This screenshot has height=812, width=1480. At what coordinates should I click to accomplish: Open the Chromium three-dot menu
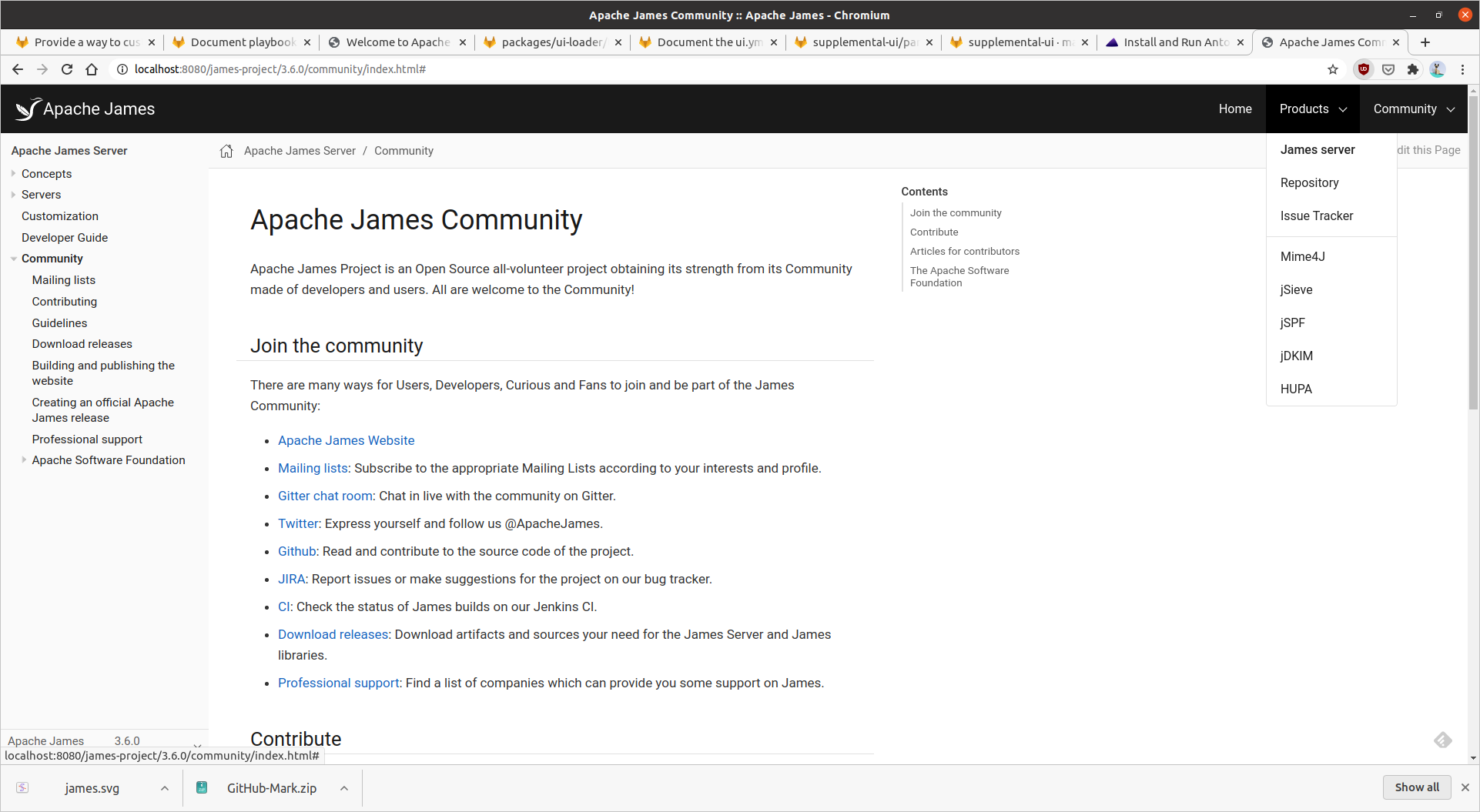point(1462,69)
